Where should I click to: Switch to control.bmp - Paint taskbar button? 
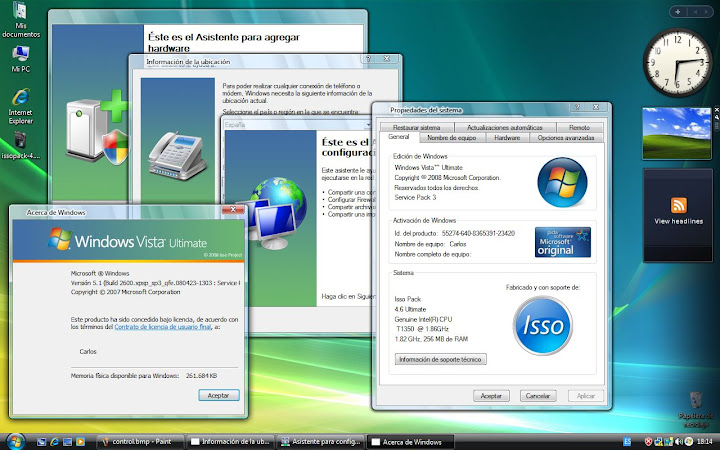[141, 442]
